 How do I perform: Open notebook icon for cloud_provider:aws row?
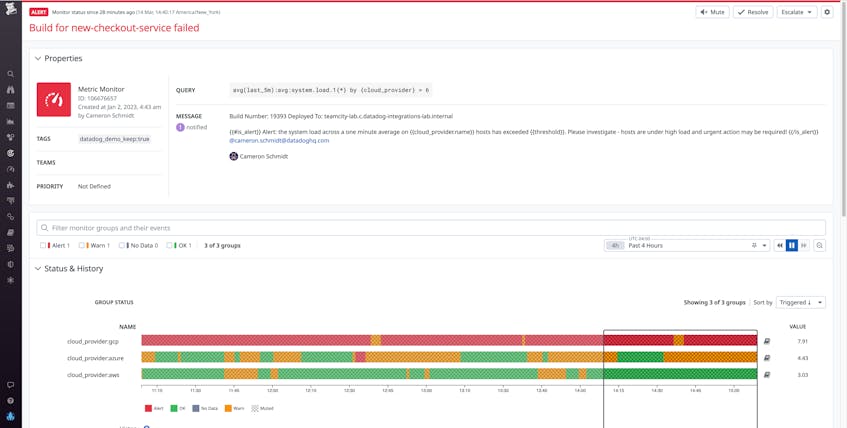click(x=767, y=374)
